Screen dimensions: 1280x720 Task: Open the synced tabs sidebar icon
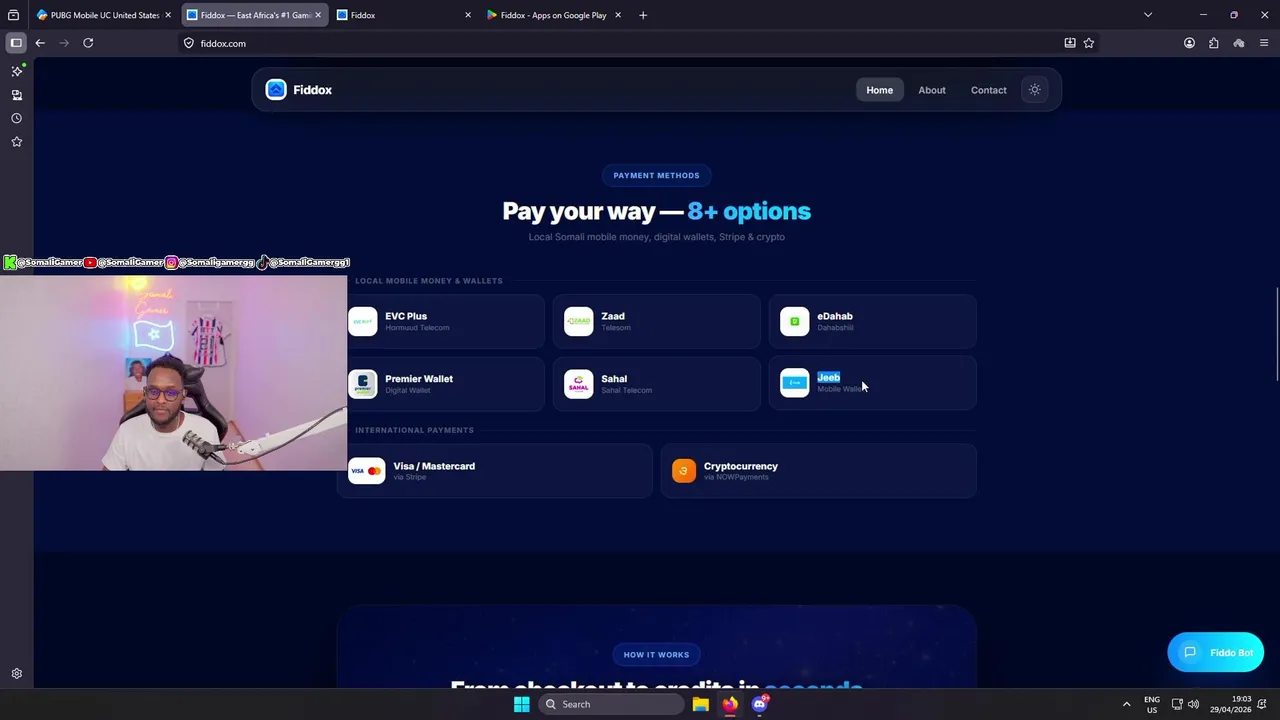[17, 95]
